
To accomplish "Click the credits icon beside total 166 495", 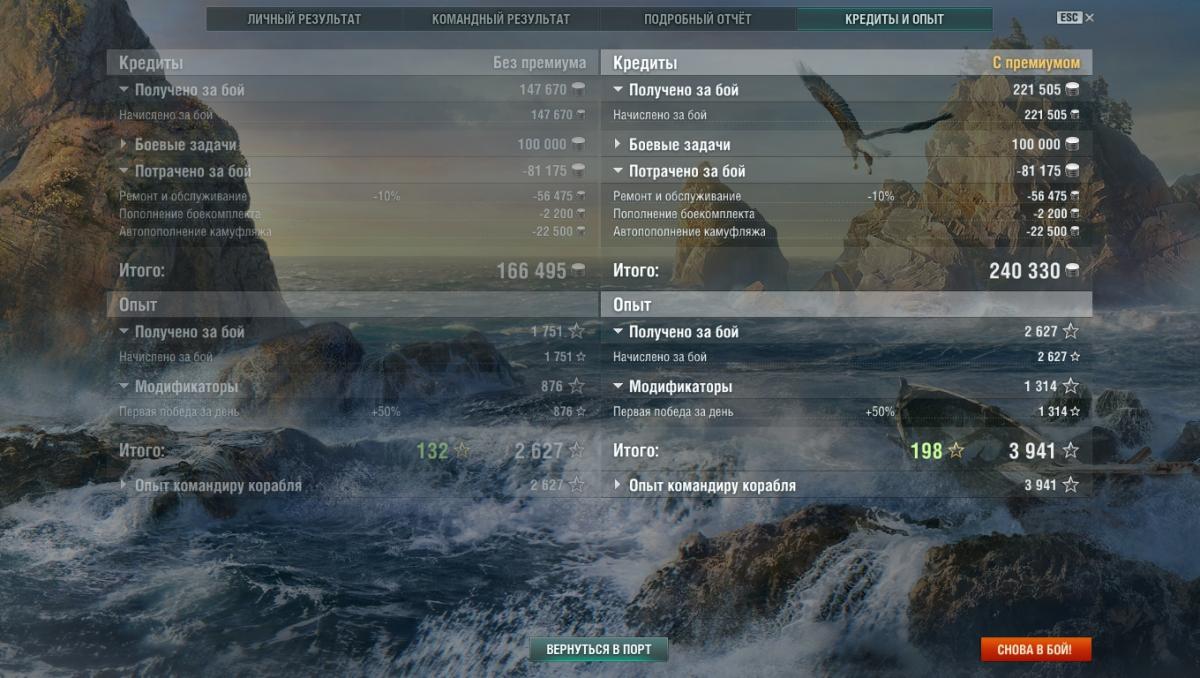I will click(578, 271).
